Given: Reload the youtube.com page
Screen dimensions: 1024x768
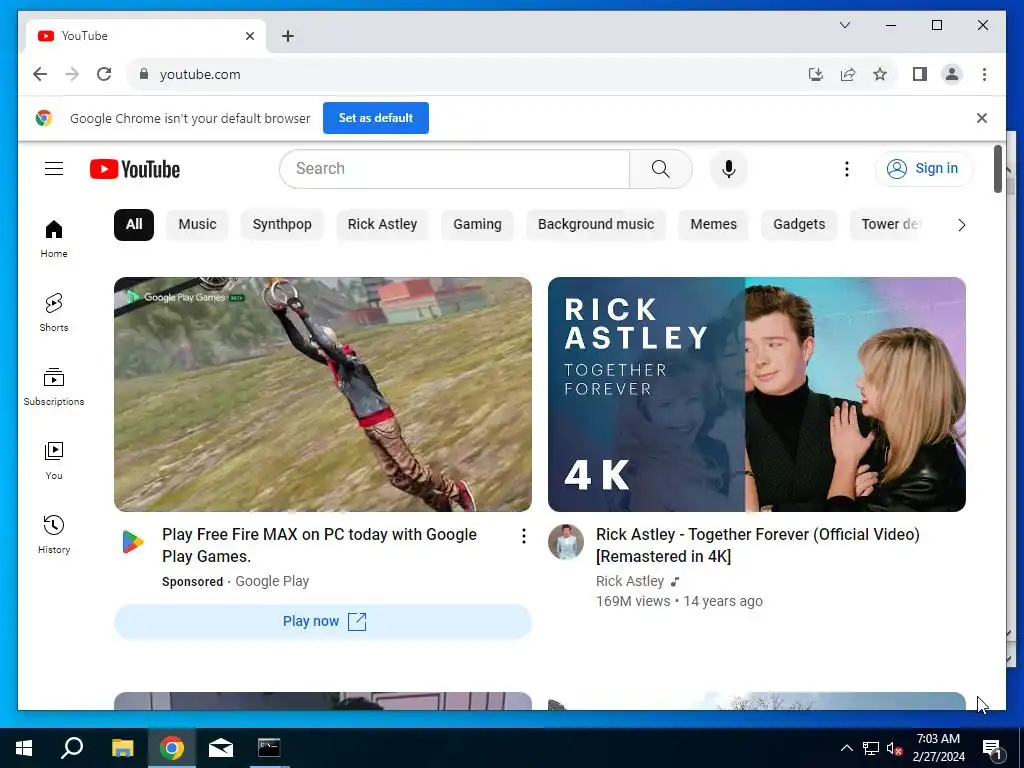Looking at the screenshot, I should 104,74.
